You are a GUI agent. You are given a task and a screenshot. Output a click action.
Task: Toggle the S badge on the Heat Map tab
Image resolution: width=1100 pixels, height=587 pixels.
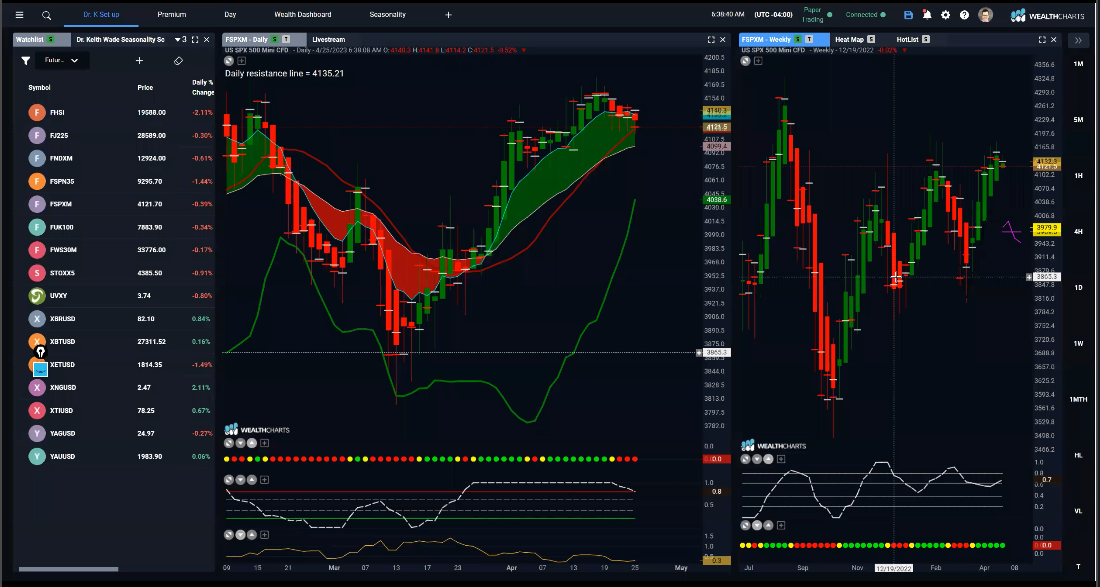point(871,40)
